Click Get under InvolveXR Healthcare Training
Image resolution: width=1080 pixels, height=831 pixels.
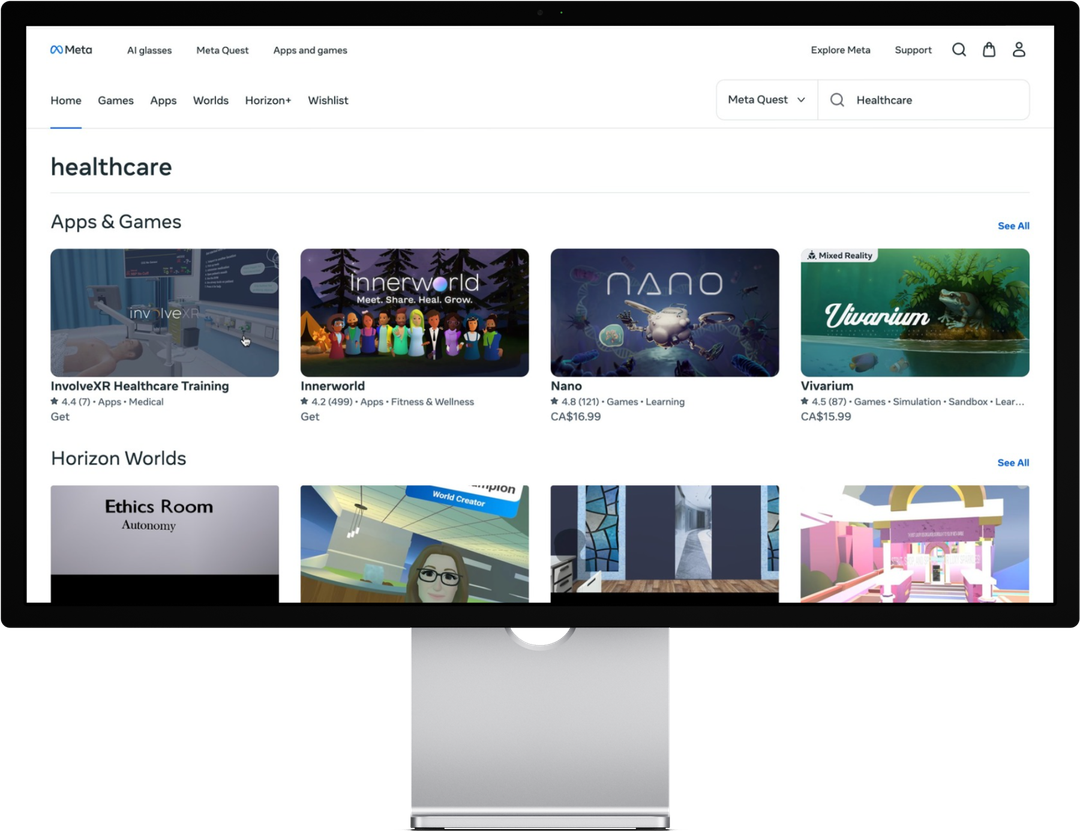click(60, 417)
